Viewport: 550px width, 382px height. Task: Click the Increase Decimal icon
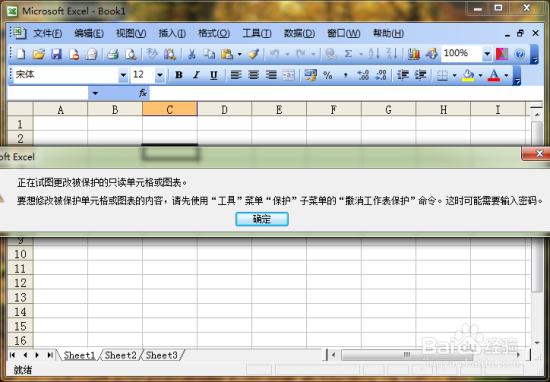[x=363, y=75]
